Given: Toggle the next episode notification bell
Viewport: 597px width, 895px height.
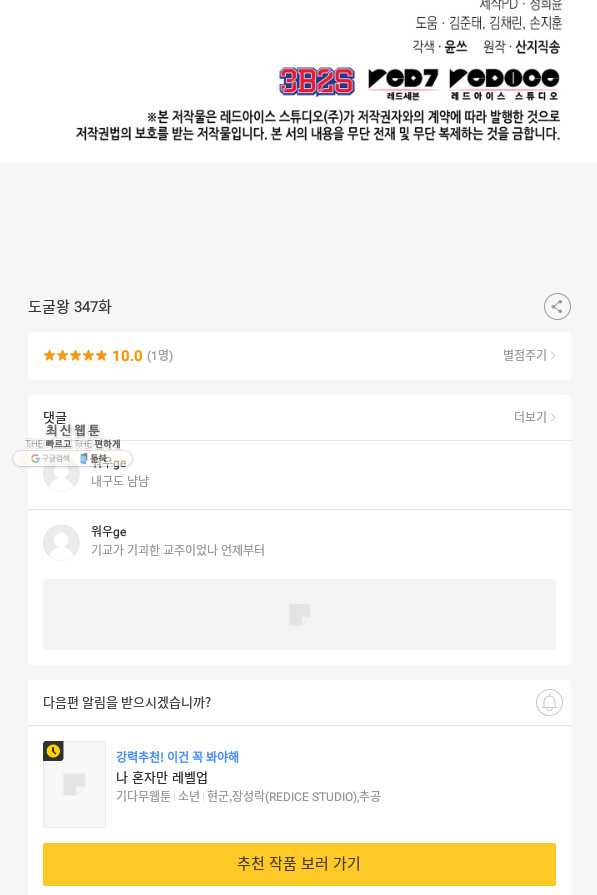Looking at the screenshot, I should pyautogui.click(x=549, y=702).
